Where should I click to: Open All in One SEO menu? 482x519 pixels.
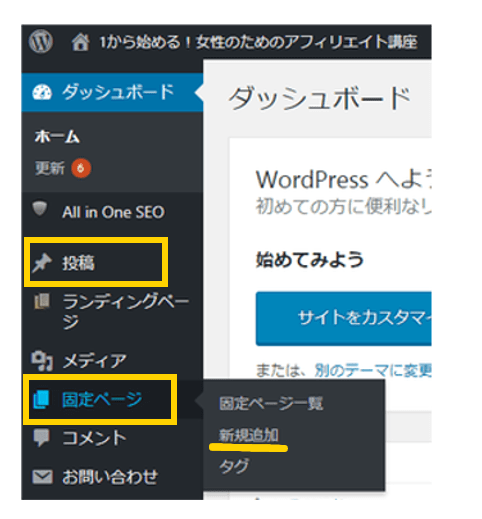(112, 212)
